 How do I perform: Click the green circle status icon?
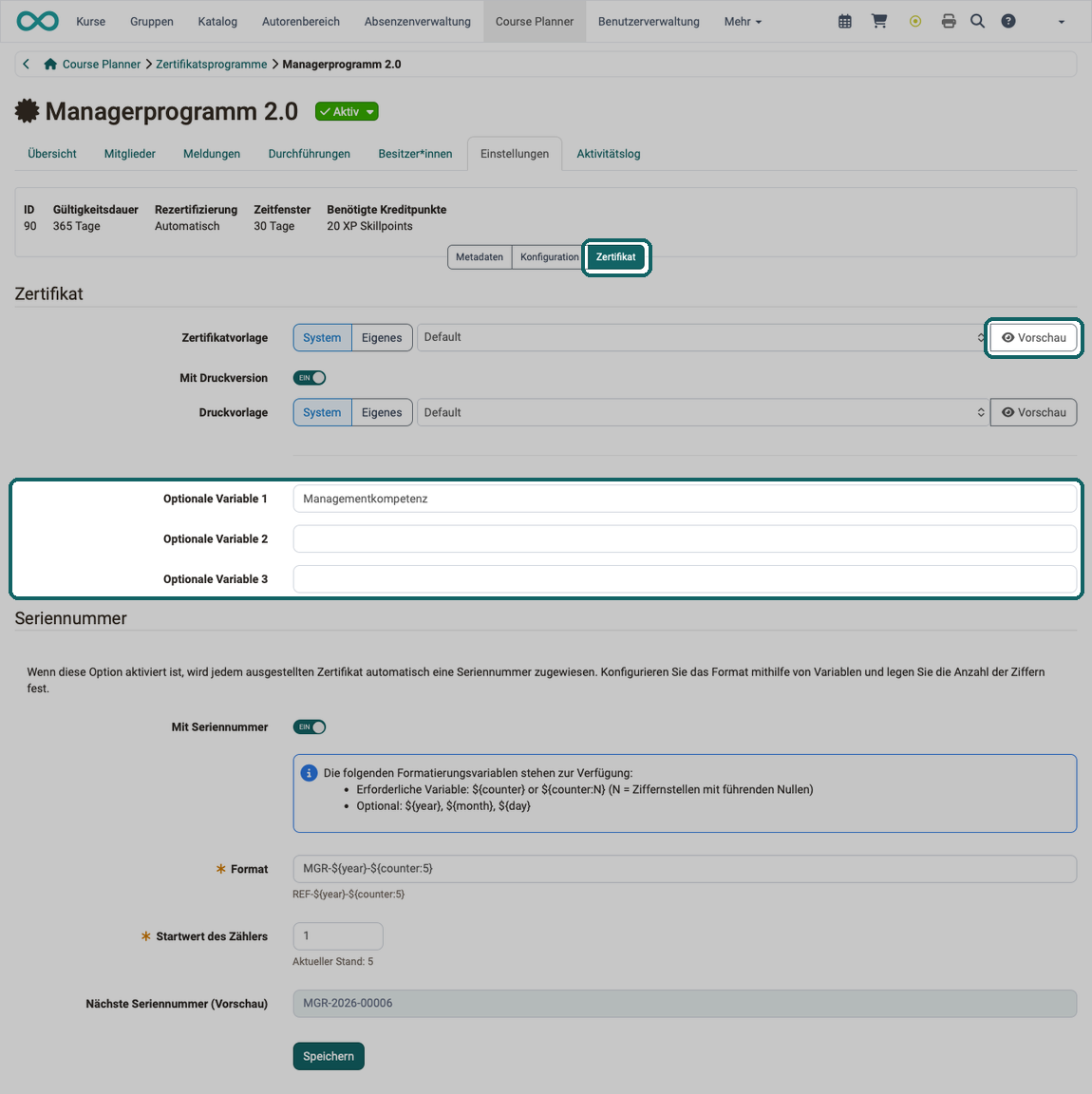click(914, 21)
